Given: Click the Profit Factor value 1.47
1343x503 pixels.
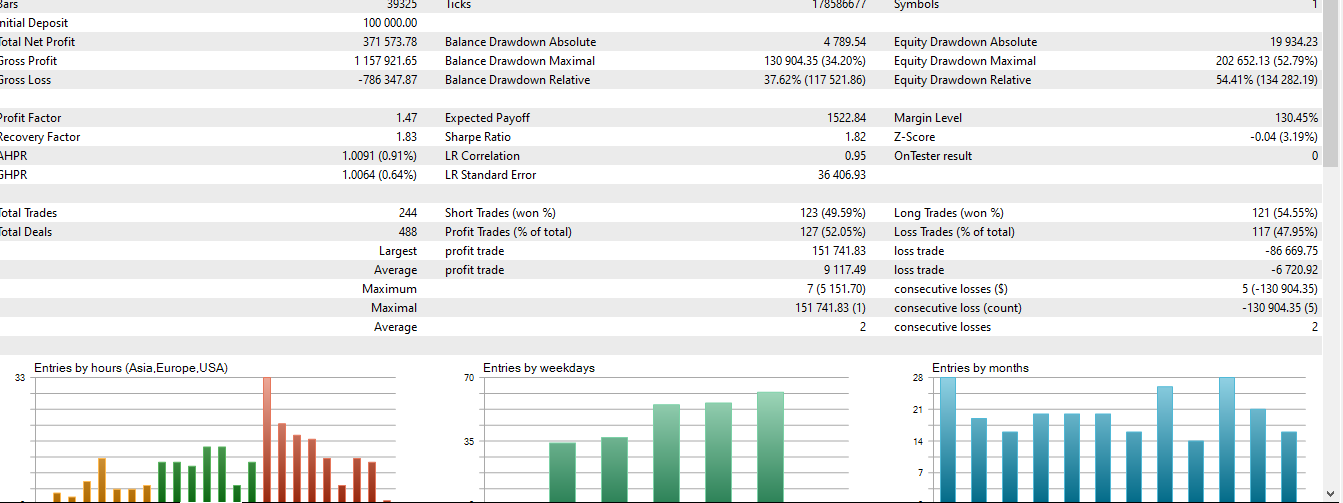Looking at the screenshot, I should 407,118.
